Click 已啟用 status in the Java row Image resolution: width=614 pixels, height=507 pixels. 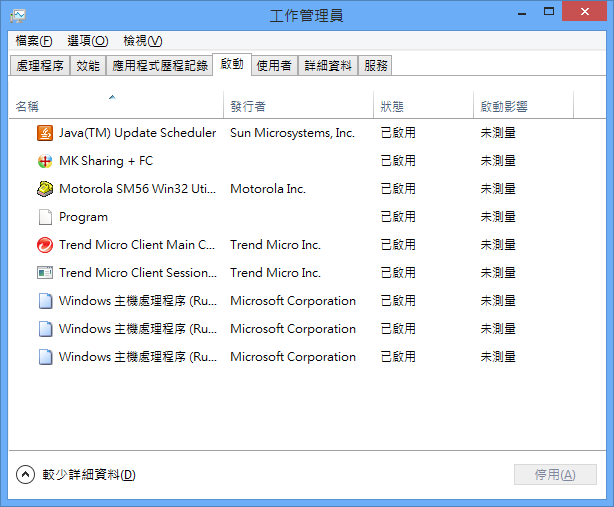[x=398, y=133]
